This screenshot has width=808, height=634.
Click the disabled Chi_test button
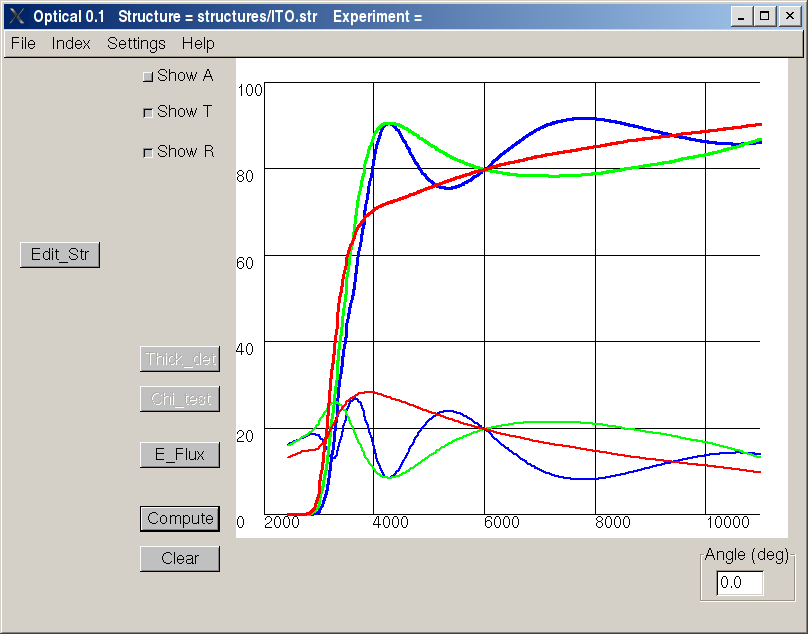[x=180, y=399]
